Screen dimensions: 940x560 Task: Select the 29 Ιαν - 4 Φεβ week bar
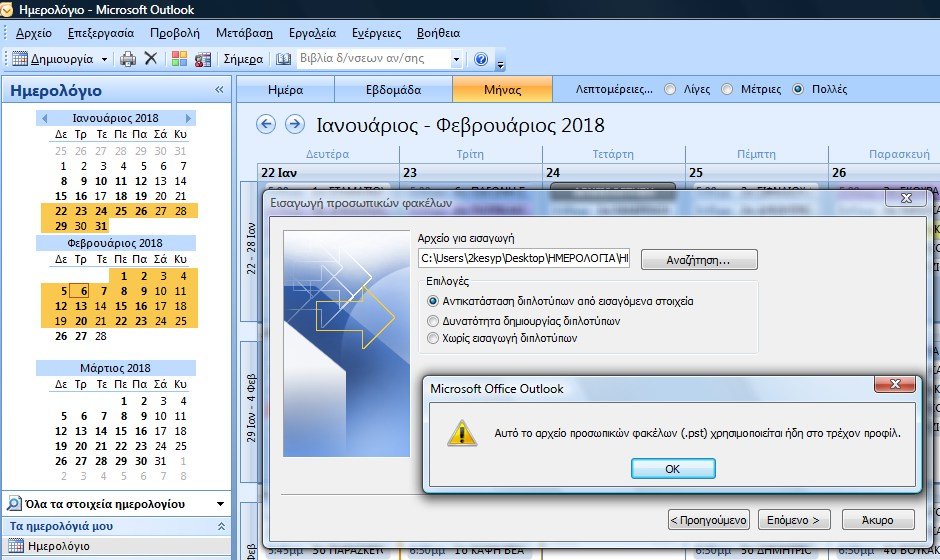point(250,410)
